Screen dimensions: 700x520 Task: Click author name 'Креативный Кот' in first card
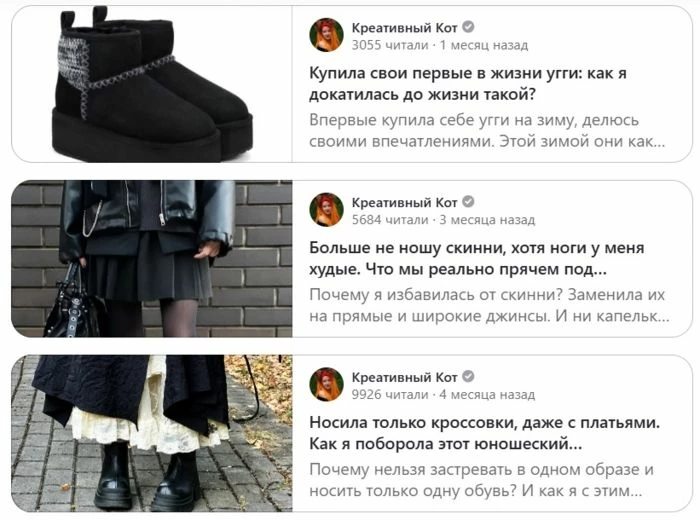pyautogui.click(x=404, y=28)
